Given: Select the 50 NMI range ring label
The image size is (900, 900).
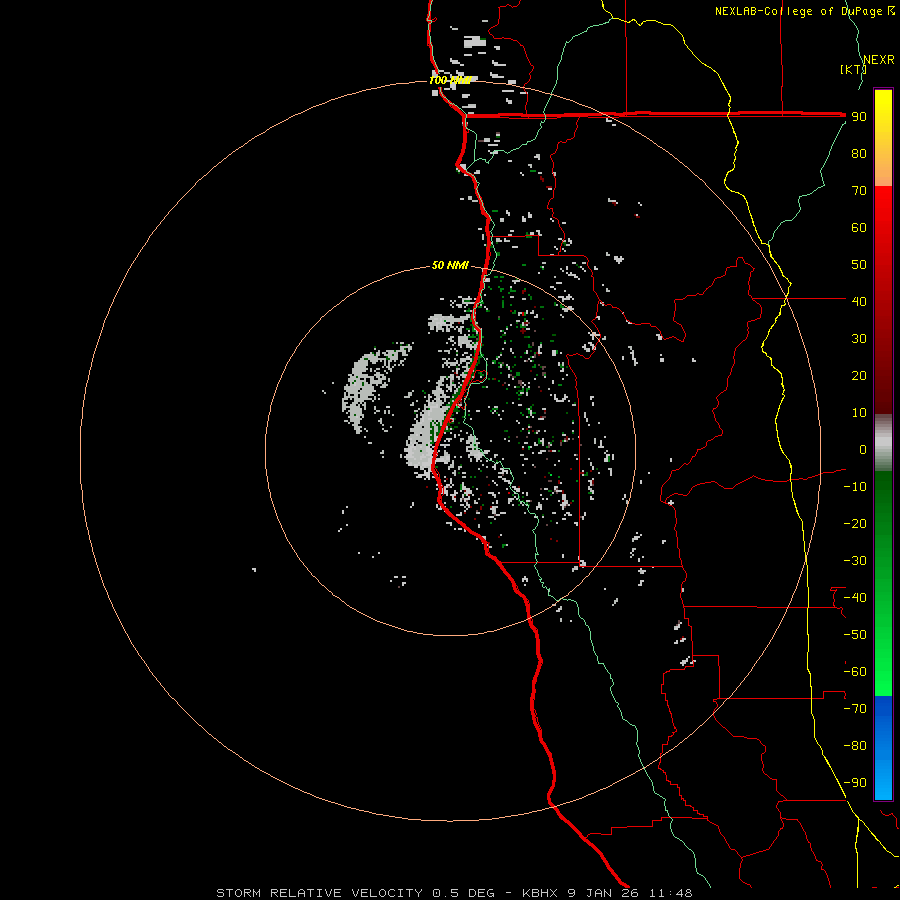Looking at the screenshot, I should (x=450, y=265).
